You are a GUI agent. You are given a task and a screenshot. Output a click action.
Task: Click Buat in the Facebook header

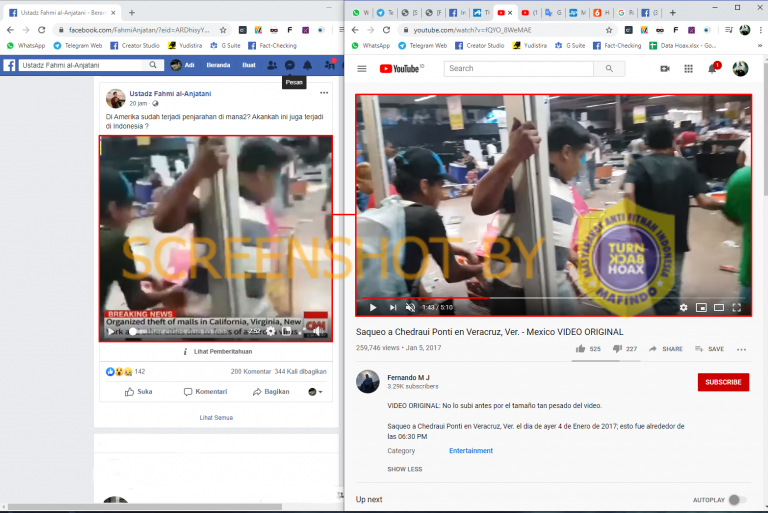coord(248,65)
